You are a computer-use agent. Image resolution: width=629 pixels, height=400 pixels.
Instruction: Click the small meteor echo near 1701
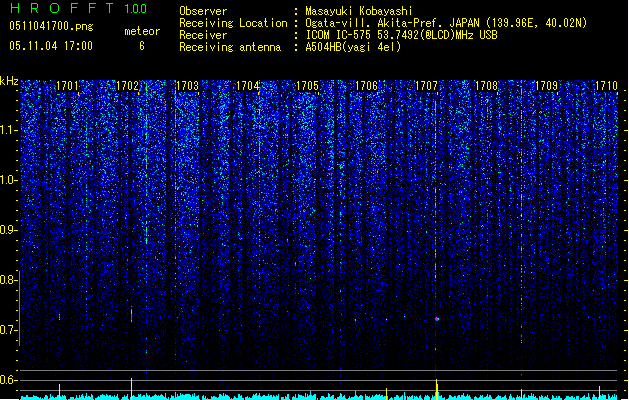[59, 317]
